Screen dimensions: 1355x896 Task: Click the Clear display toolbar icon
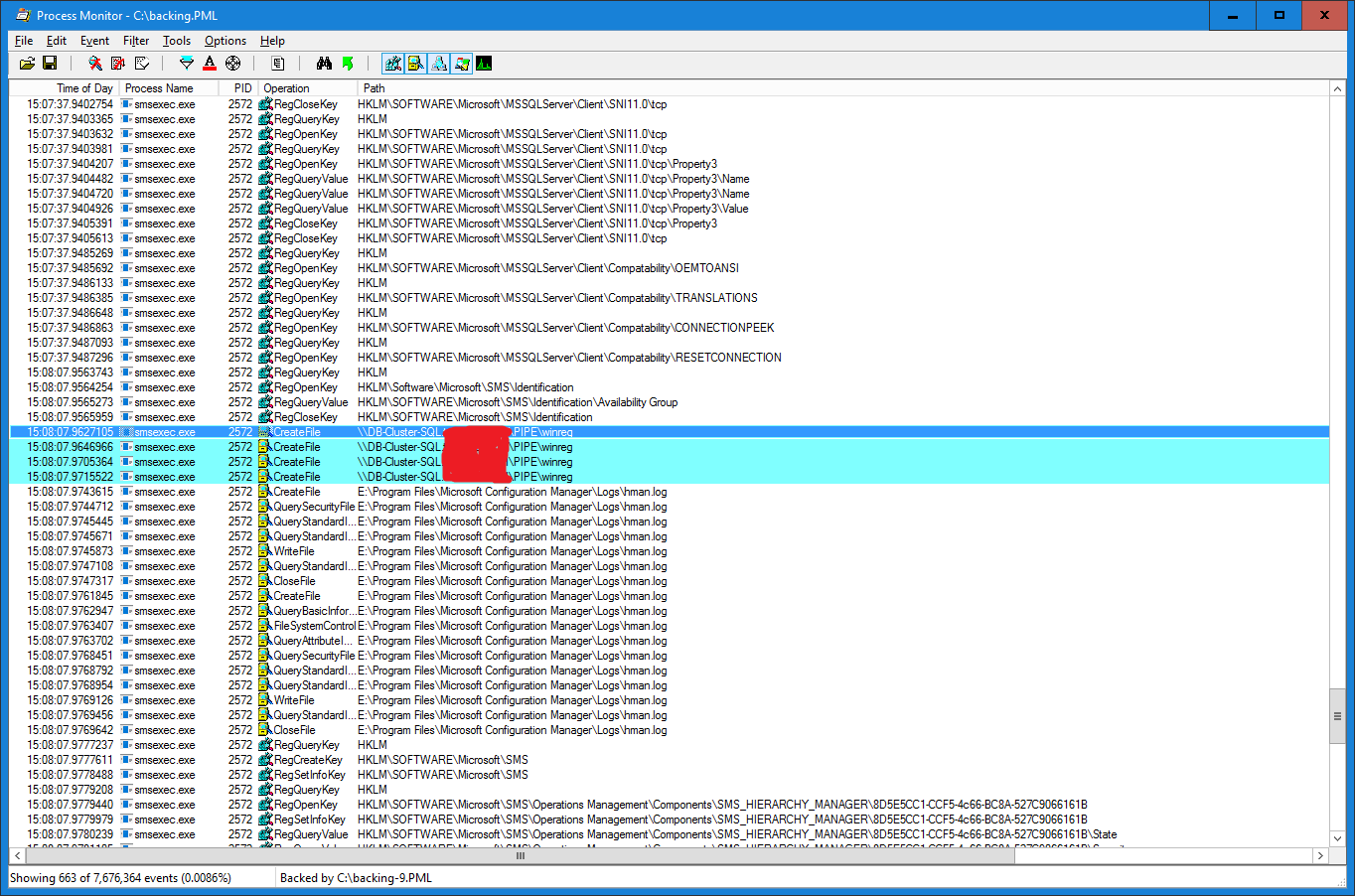point(142,64)
